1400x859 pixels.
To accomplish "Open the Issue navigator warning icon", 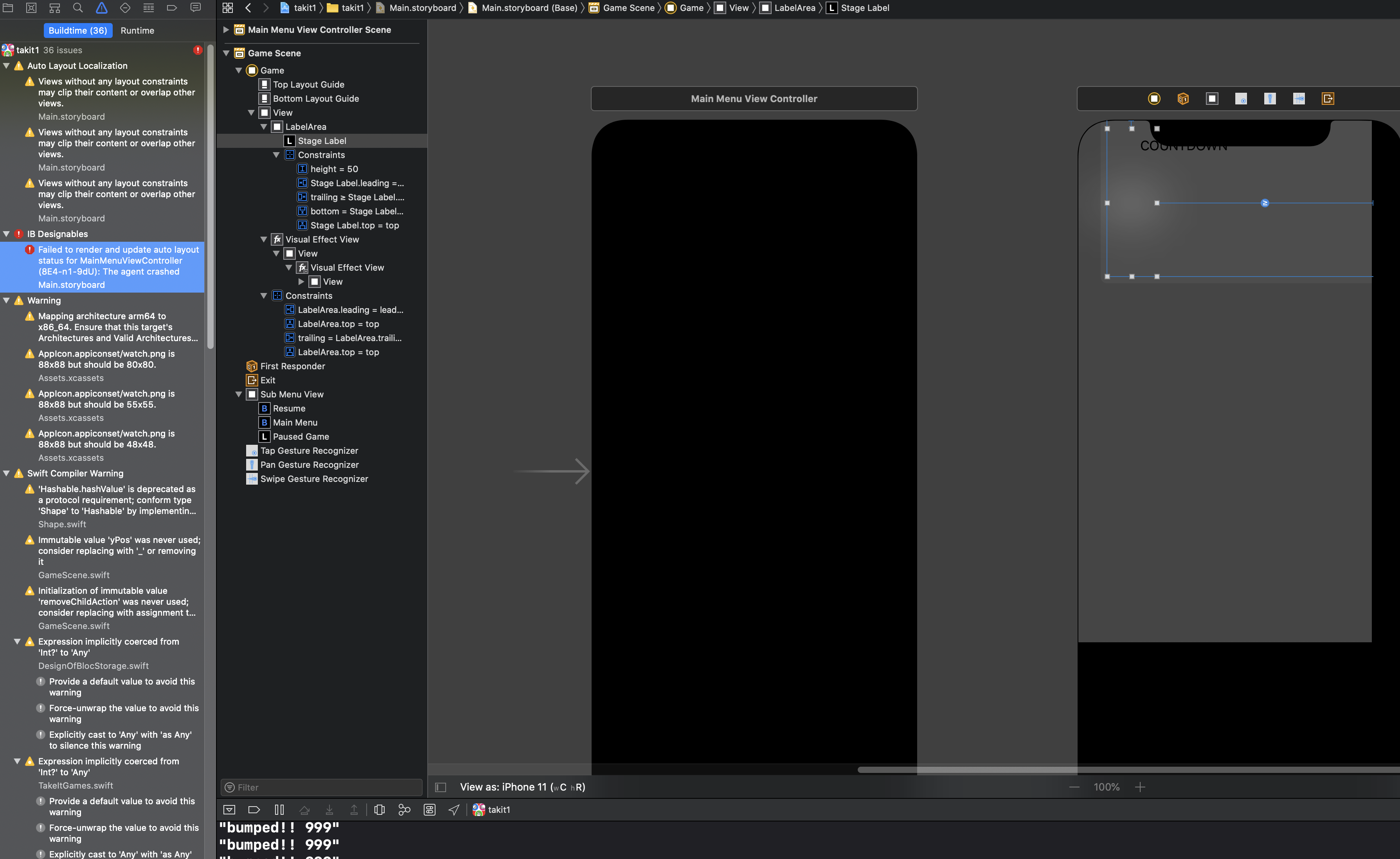I will [x=101, y=8].
